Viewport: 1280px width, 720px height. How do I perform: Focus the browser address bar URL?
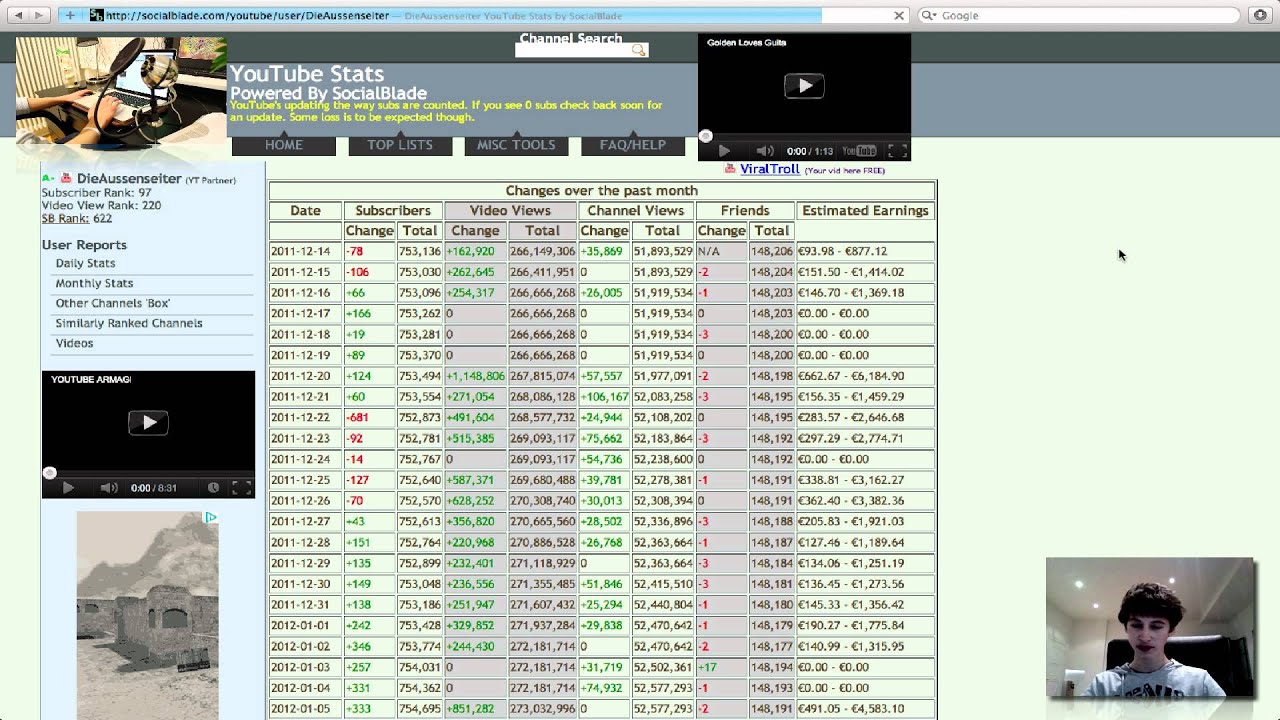[247, 15]
